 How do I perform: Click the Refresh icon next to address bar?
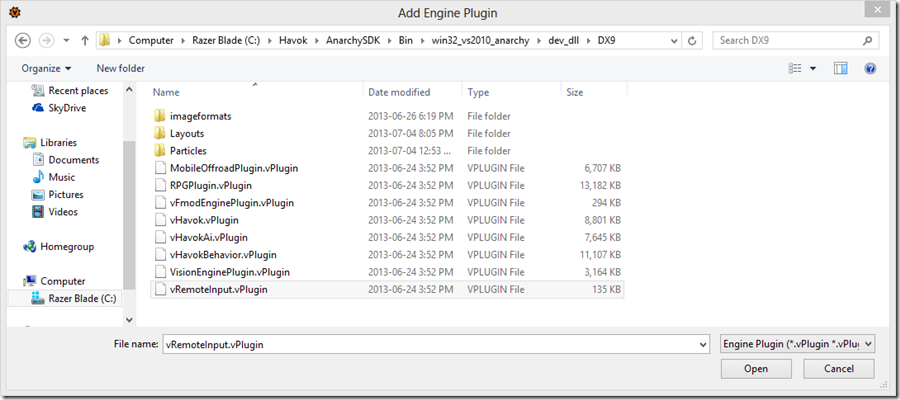pos(693,41)
